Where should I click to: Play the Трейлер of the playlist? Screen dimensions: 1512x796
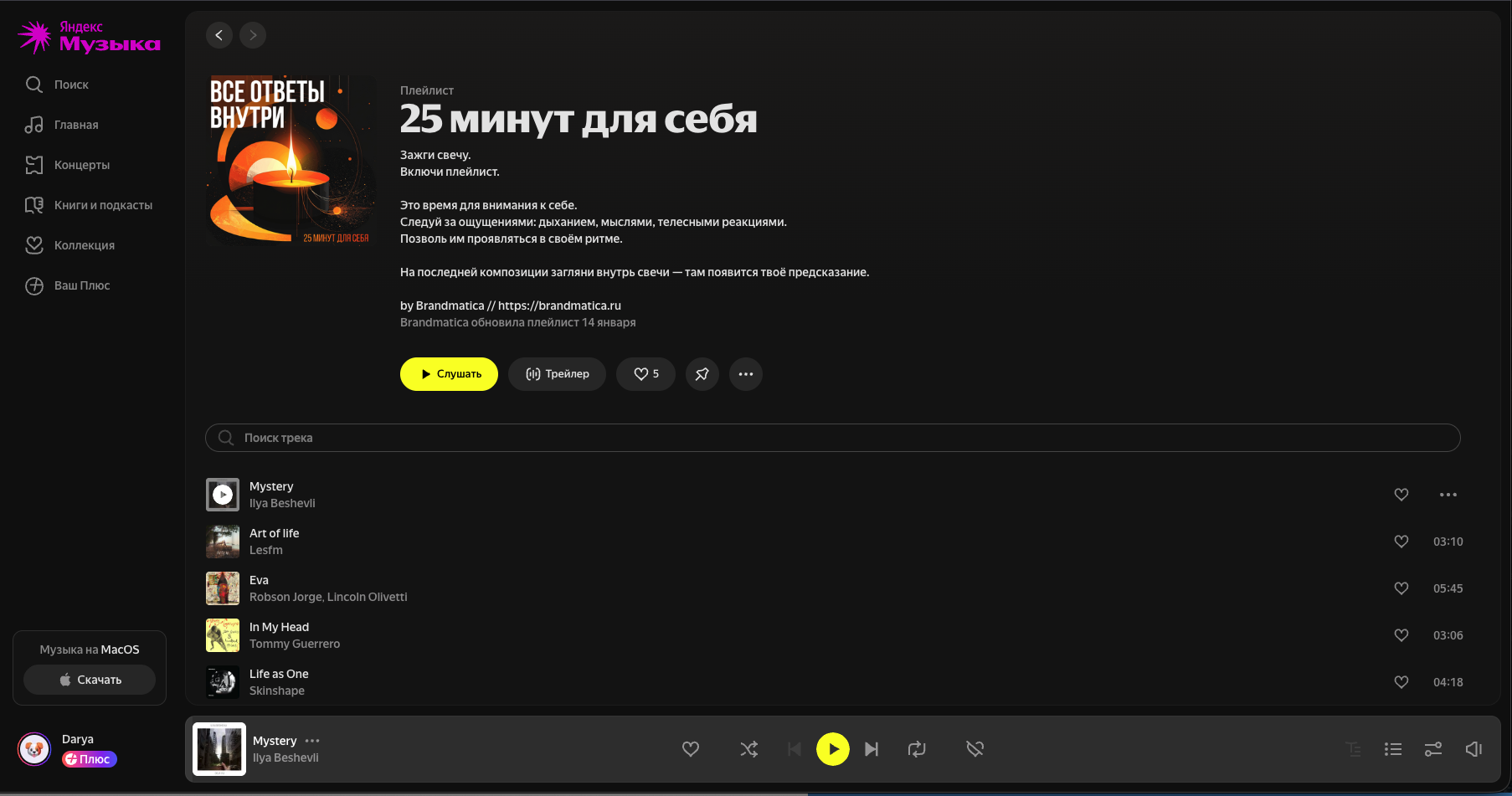557,374
